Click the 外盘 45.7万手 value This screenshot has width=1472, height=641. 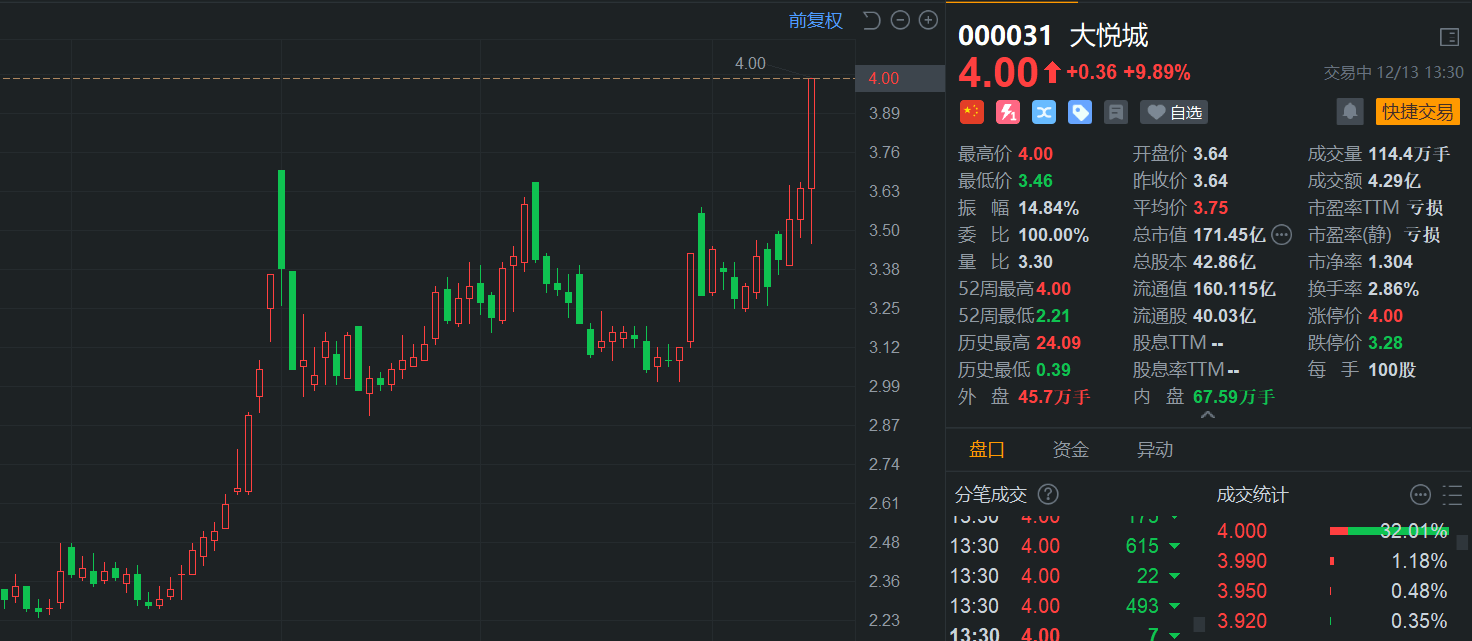(x=1054, y=397)
